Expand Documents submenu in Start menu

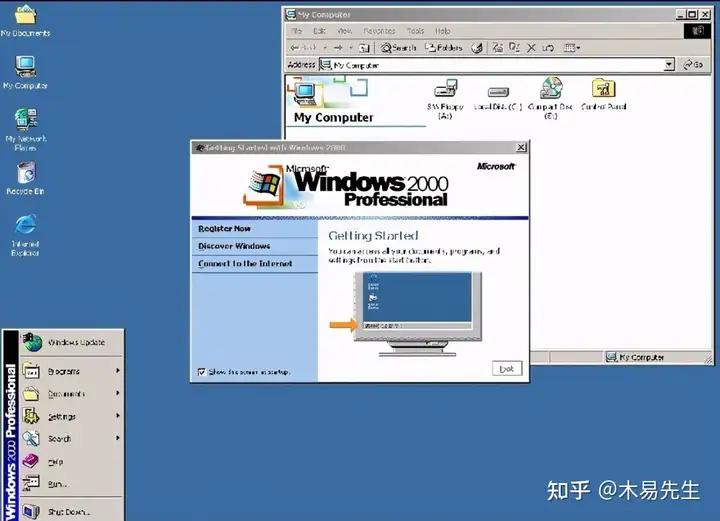72,393
